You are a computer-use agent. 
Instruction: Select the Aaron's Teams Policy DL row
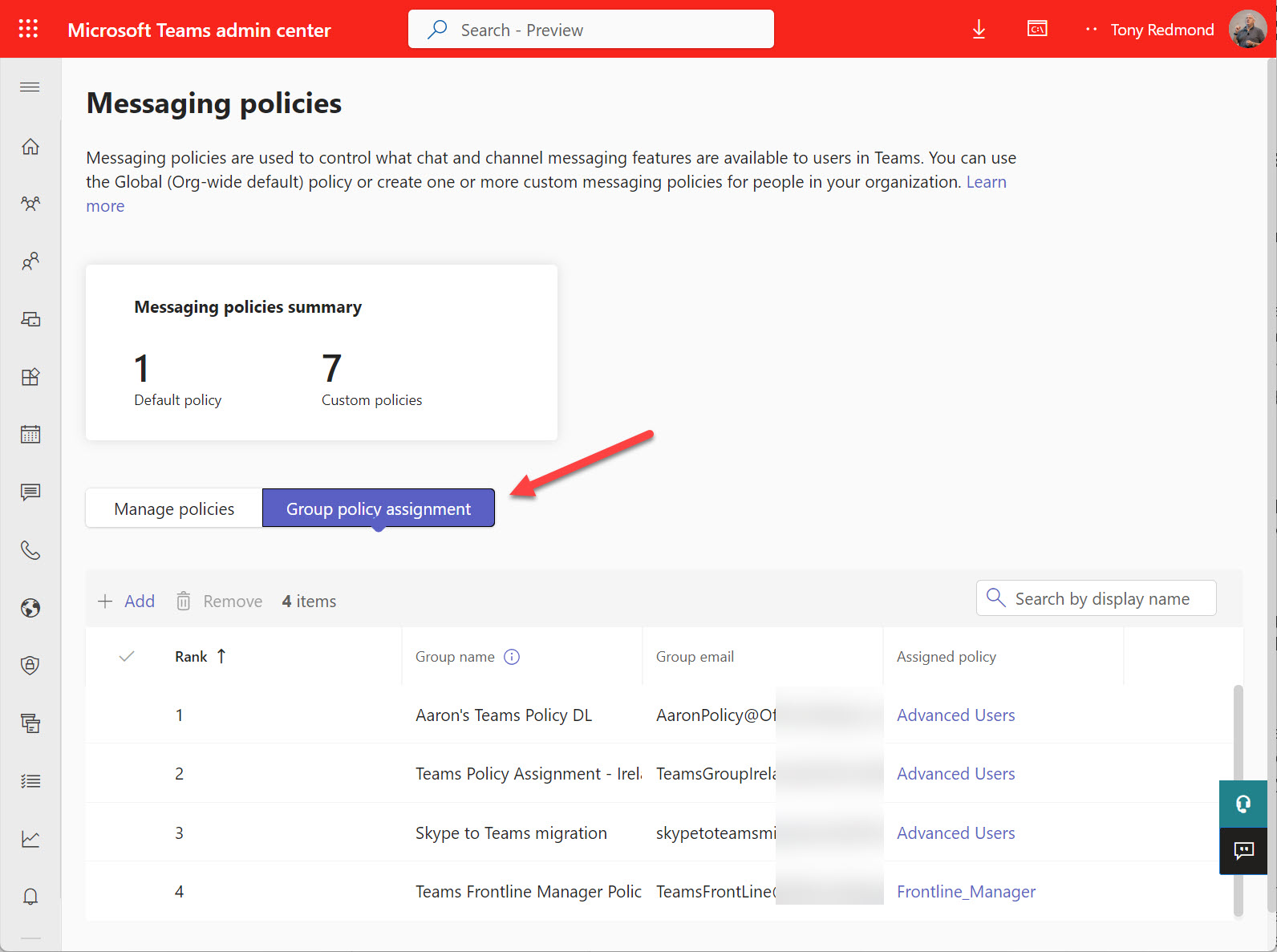click(659, 715)
